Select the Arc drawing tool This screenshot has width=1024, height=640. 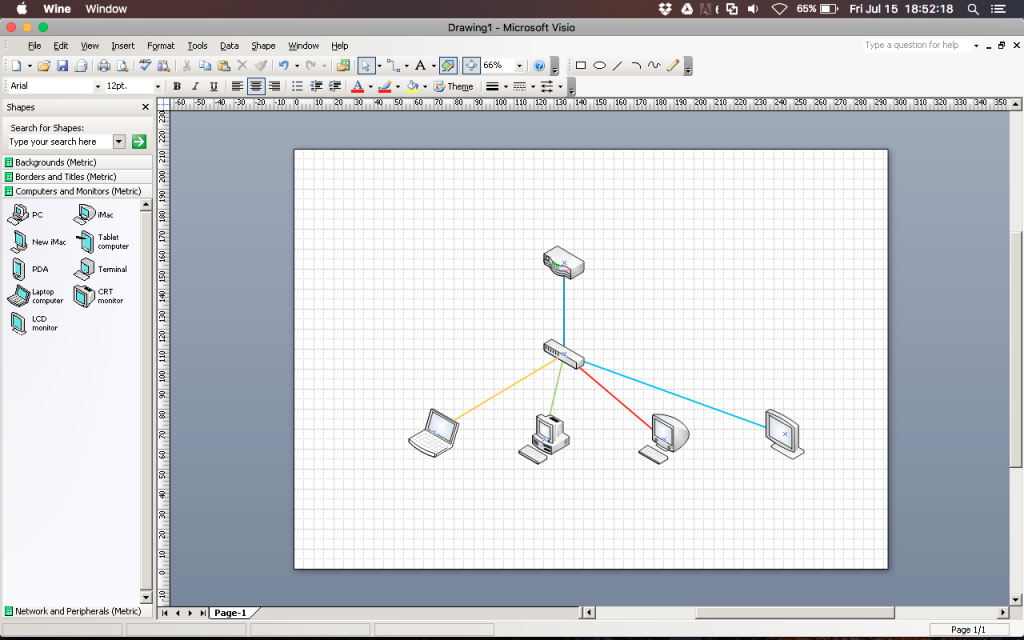[x=636, y=65]
